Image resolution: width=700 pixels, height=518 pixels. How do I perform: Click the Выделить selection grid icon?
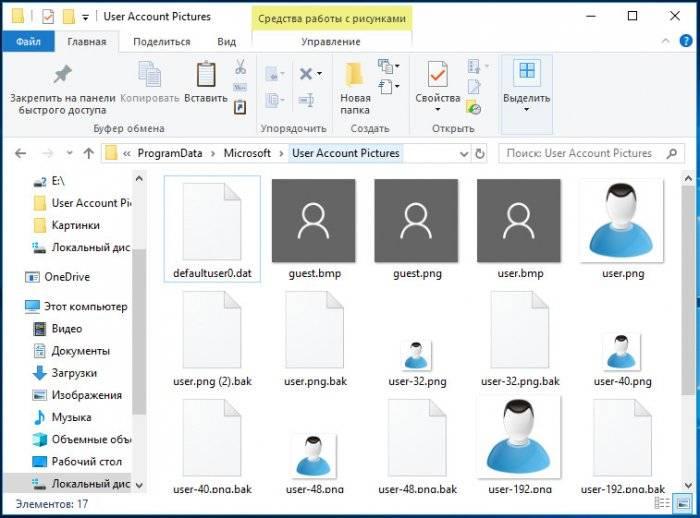(527, 71)
